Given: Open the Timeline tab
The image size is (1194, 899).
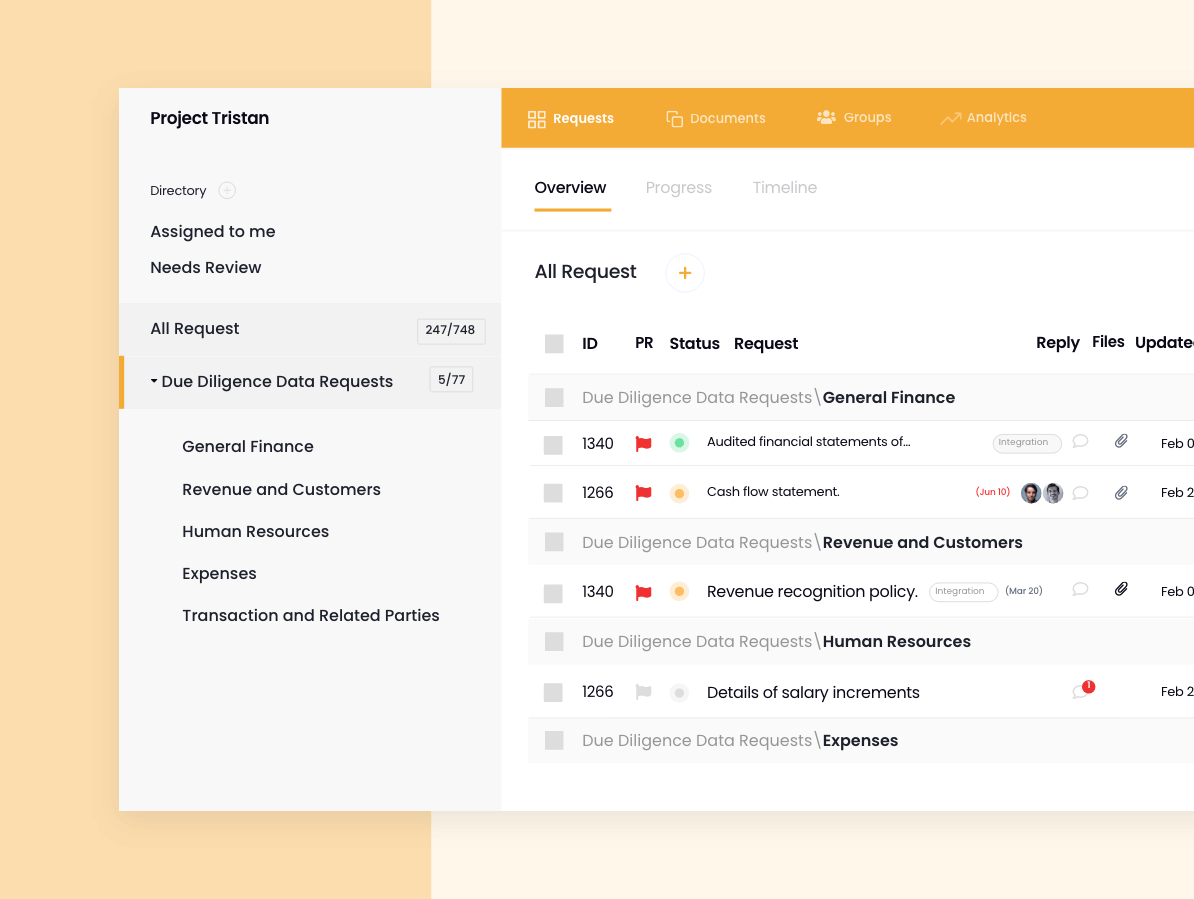Looking at the screenshot, I should (784, 188).
